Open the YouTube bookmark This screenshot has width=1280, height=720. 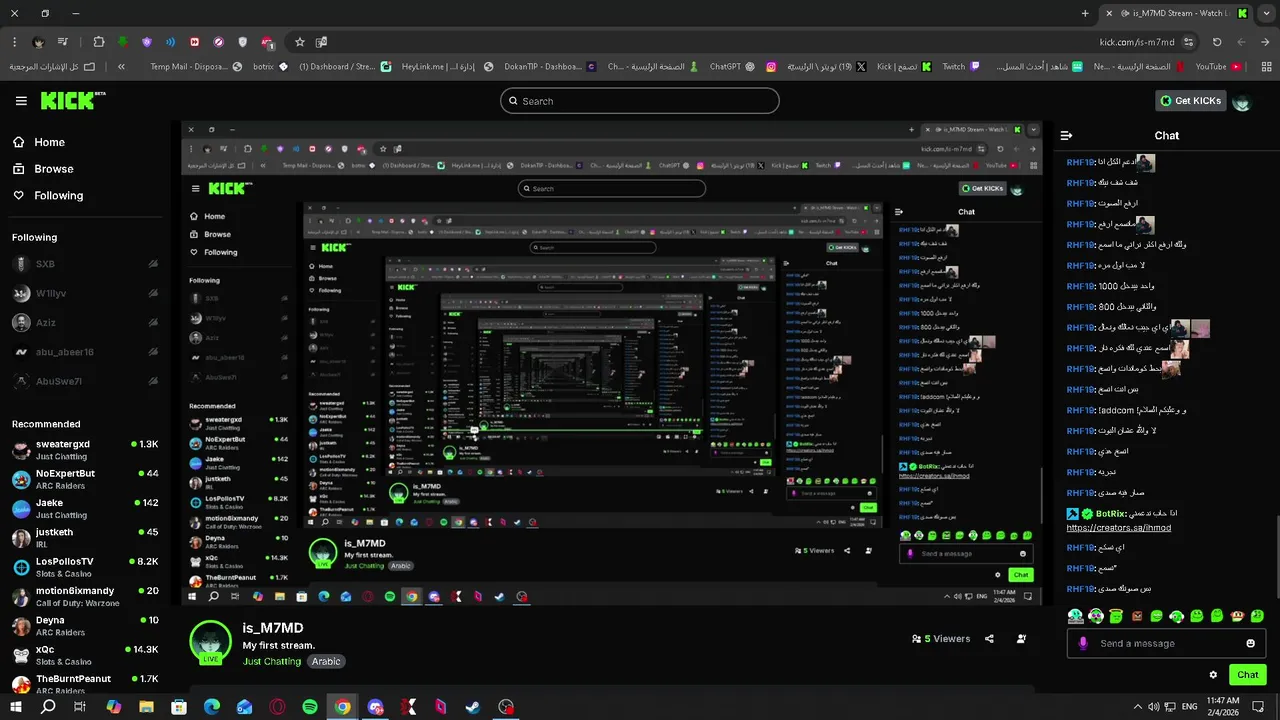pos(1218,67)
